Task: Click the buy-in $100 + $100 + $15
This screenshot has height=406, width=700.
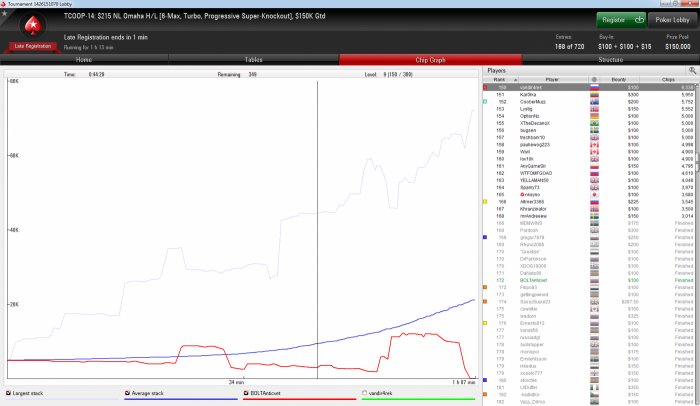Action: pyautogui.click(x=625, y=46)
